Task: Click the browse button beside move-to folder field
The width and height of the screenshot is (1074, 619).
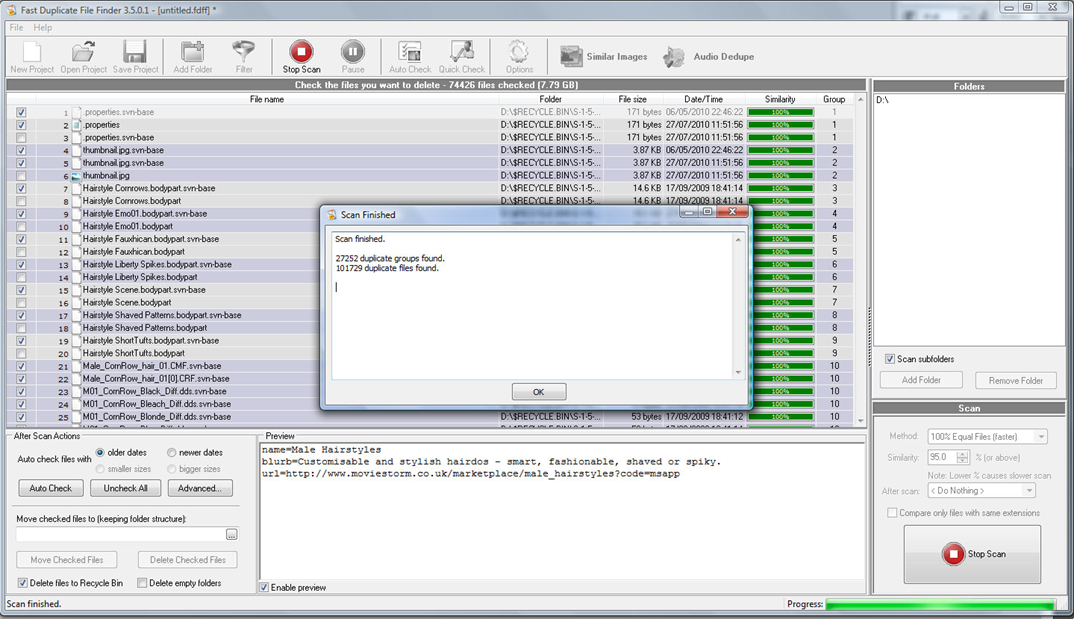Action: [x=232, y=534]
